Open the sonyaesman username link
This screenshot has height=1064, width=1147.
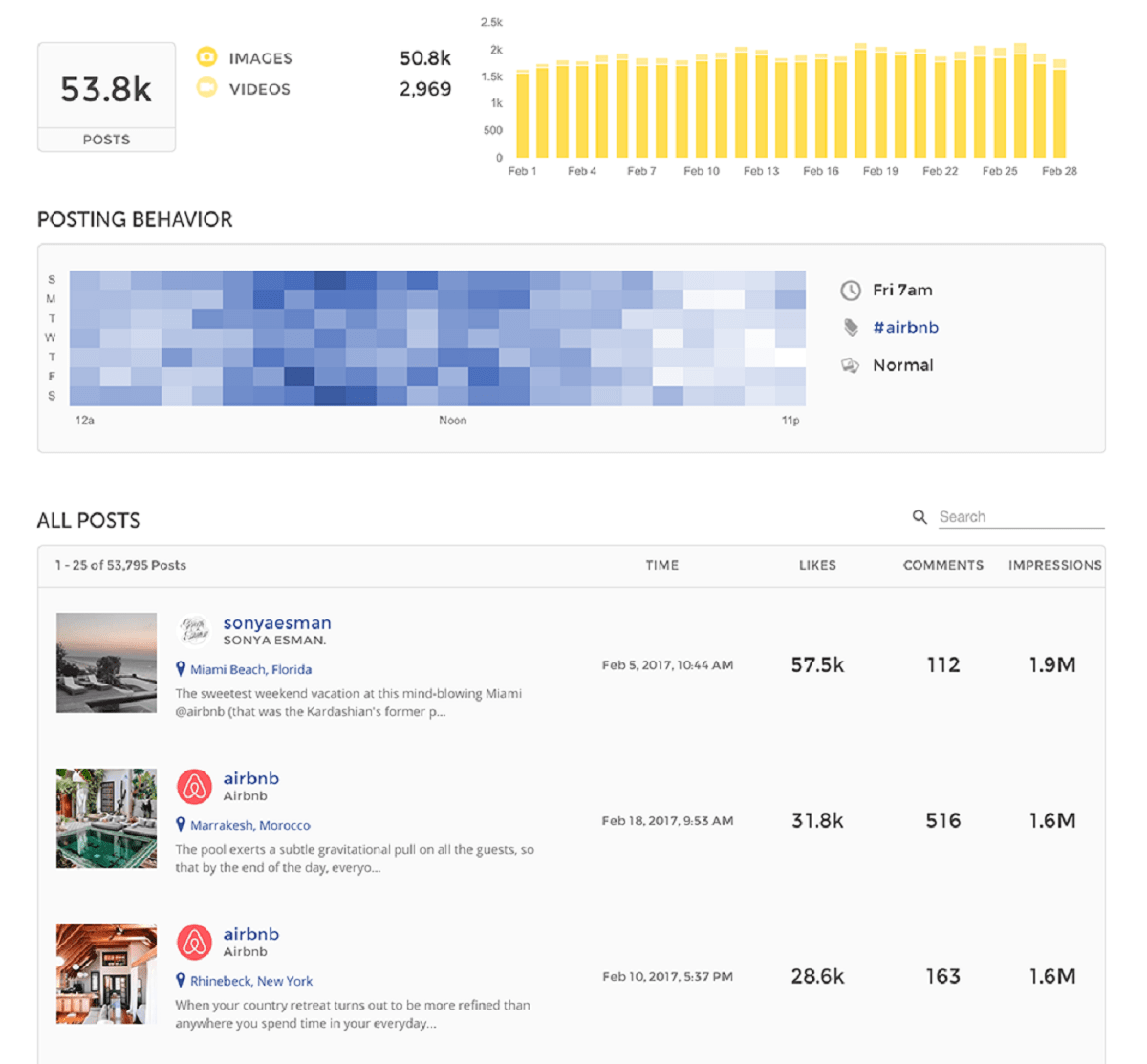pyautogui.click(x=277, y=623)
